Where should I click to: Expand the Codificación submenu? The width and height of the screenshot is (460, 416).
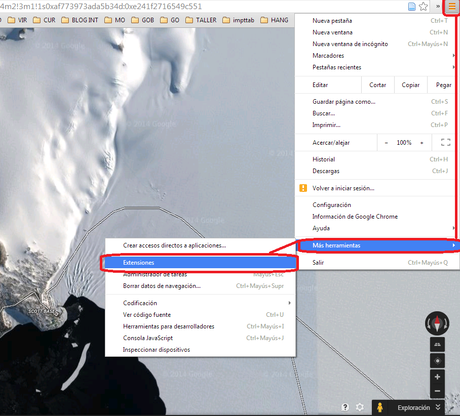(x=200, y=303)
